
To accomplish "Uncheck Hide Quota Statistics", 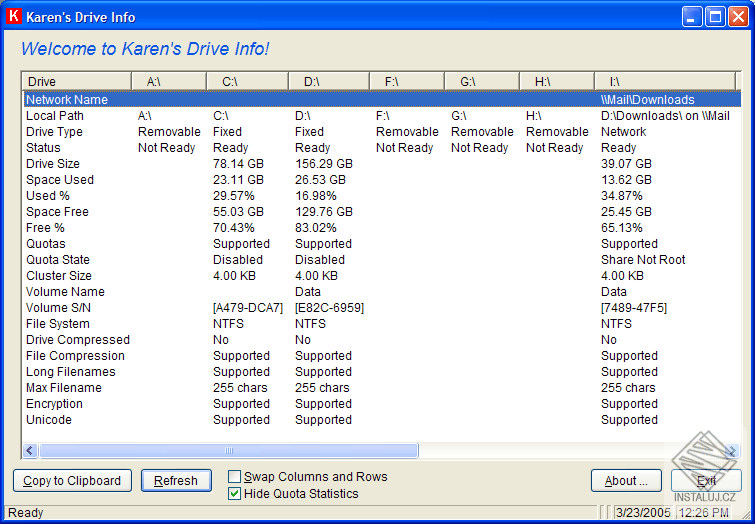I will (234, 494).
